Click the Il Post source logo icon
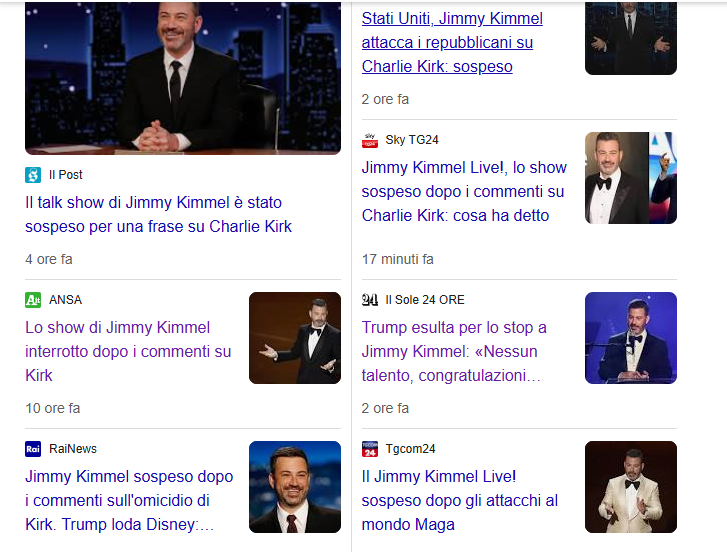727x552 pixels. 33,175
